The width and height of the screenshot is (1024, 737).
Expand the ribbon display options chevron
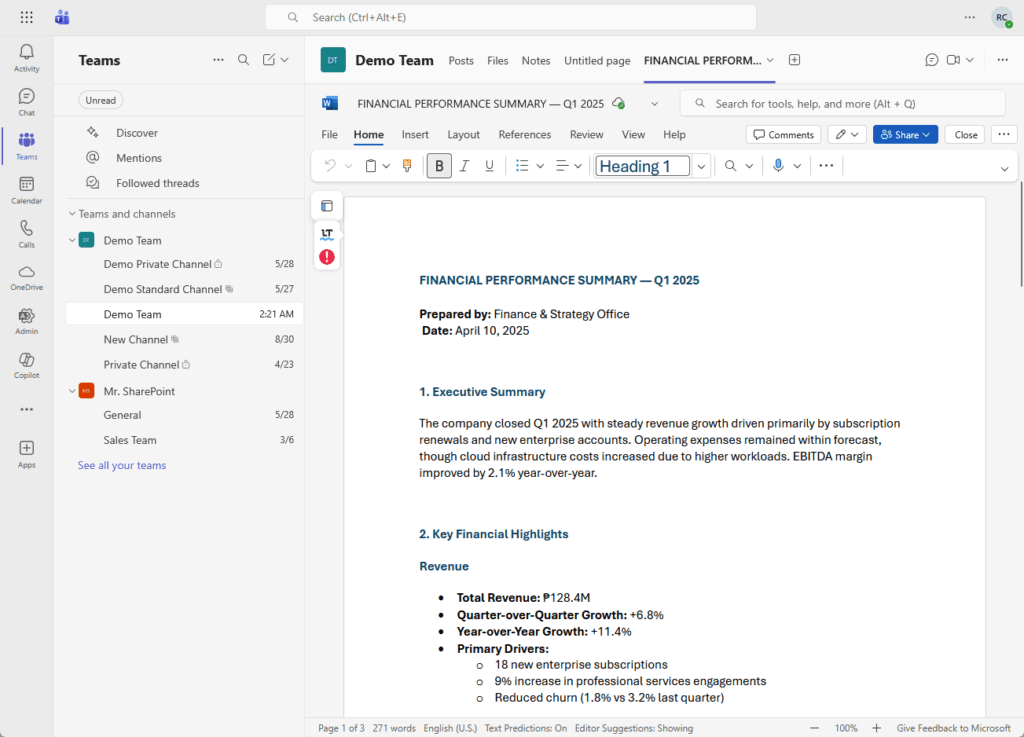click(x=1004, y=168)
